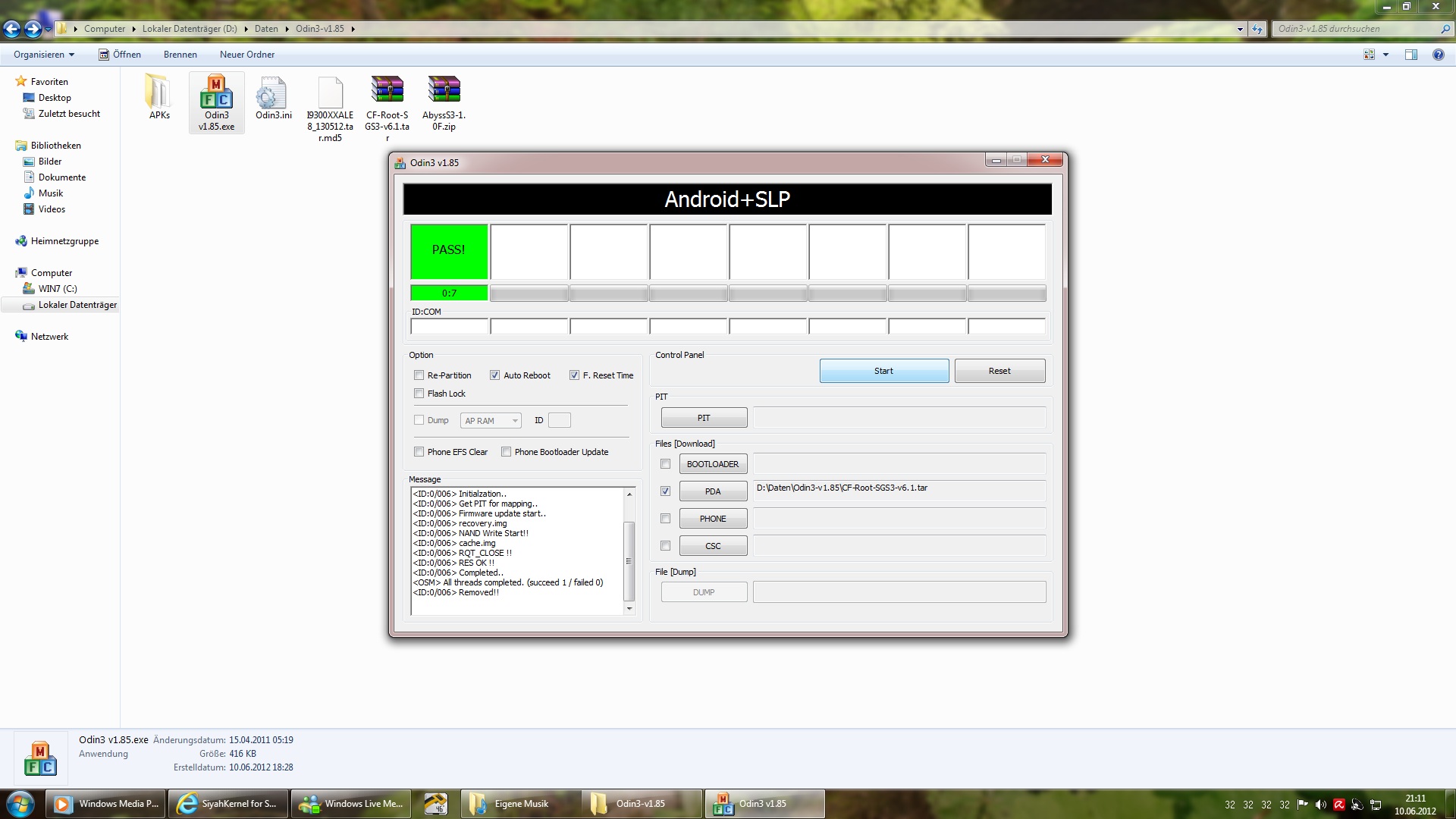1456x819 pixels.
Task: Switch to Odin3 v1.85 app taskbar item
Action: [764, 804]
